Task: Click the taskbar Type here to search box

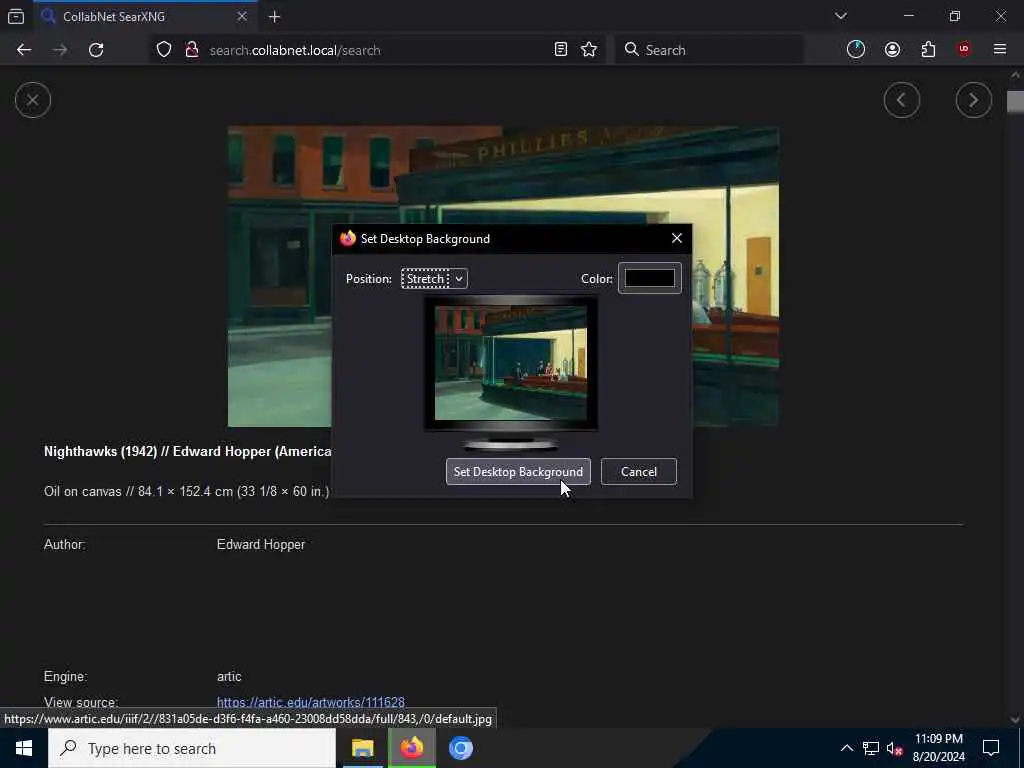Action: pos(192,748)
